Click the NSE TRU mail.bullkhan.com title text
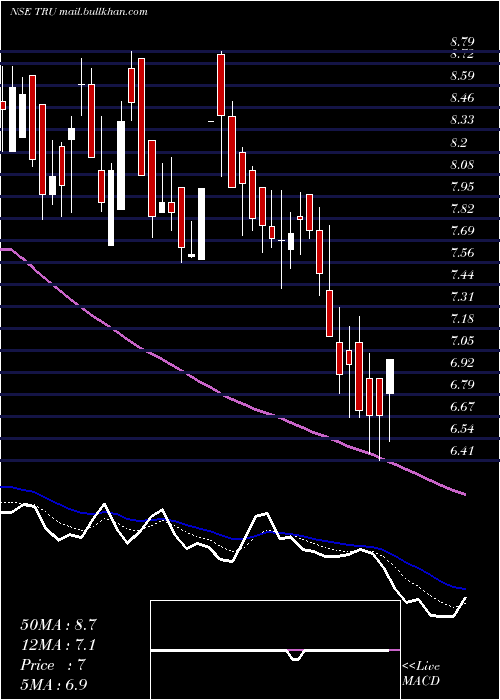The image size is (500, 700). pos(79,12)
